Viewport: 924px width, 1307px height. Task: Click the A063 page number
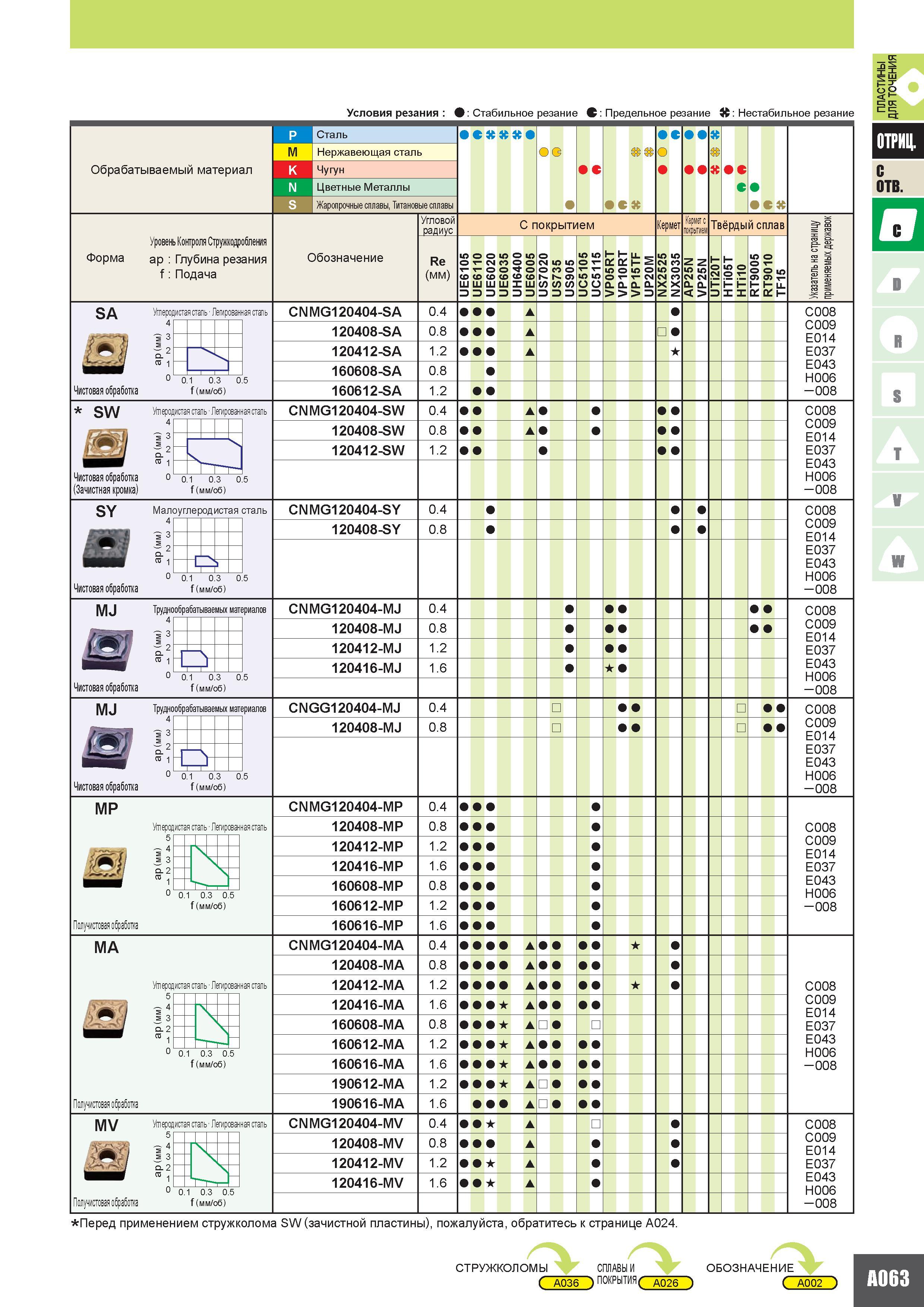click(x=888, y=1279)
